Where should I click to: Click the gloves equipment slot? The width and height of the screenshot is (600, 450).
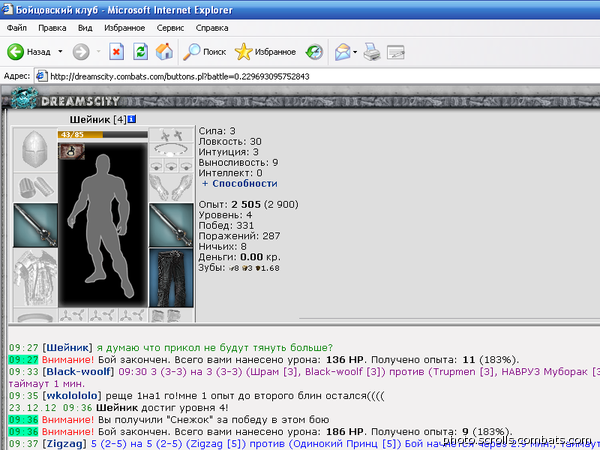point(171,188)
